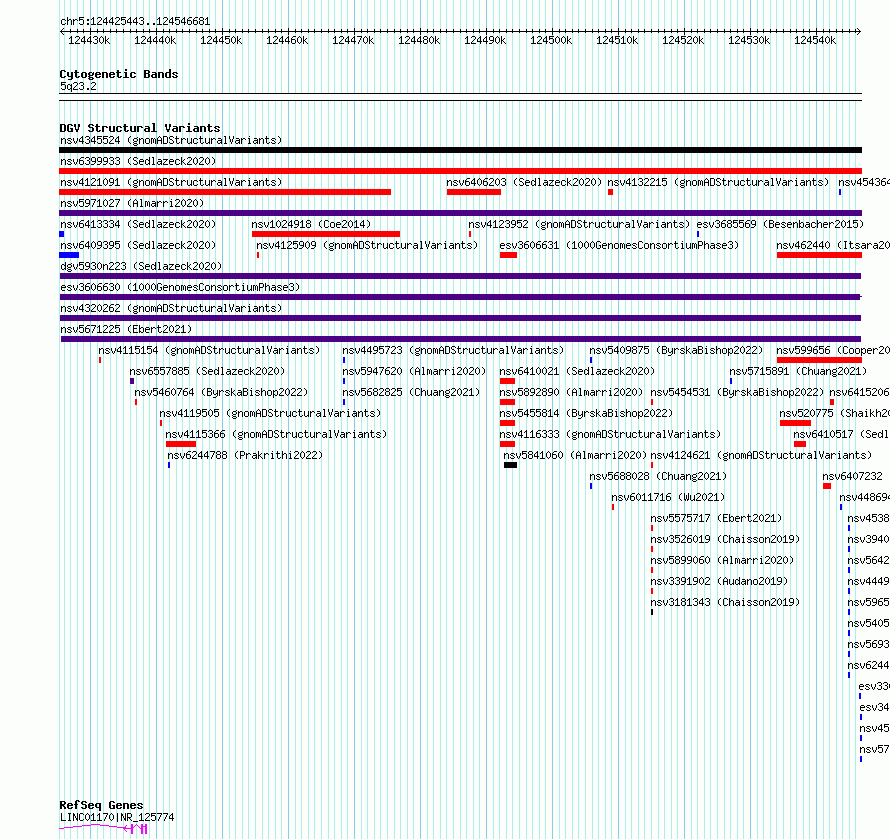Select nsv5409875 (ByrskaBishop2022) label

point(676,350)
